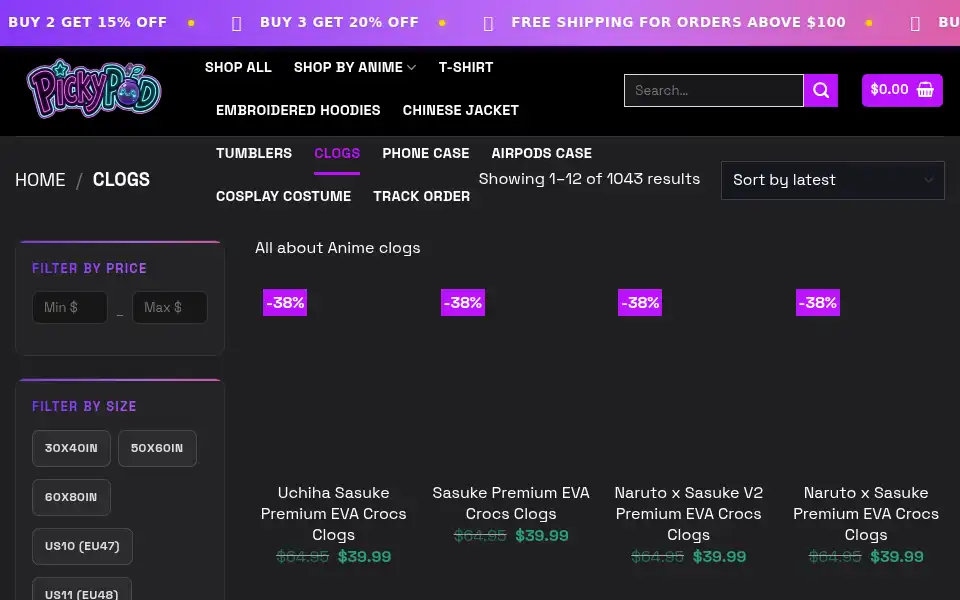Viewport: 960px width, 600px height.
Task: Click the $39.99 price under Sasuke Premium EVA
Action: pos(542,536)
